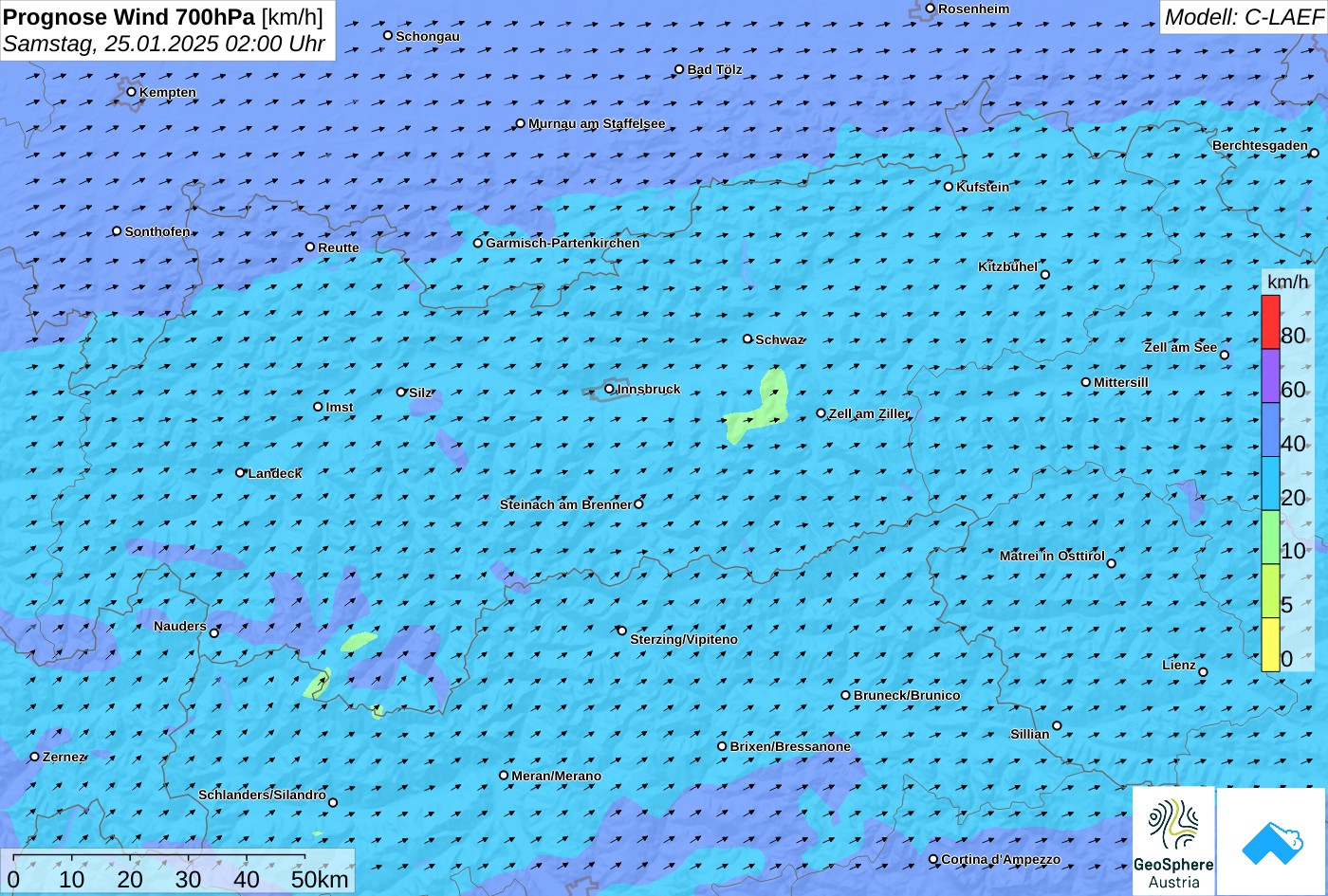Image resolution: width=1328 pixels, height=896 pixels.
Task: Click the 50km scale bar label
Action: [320, 879]
